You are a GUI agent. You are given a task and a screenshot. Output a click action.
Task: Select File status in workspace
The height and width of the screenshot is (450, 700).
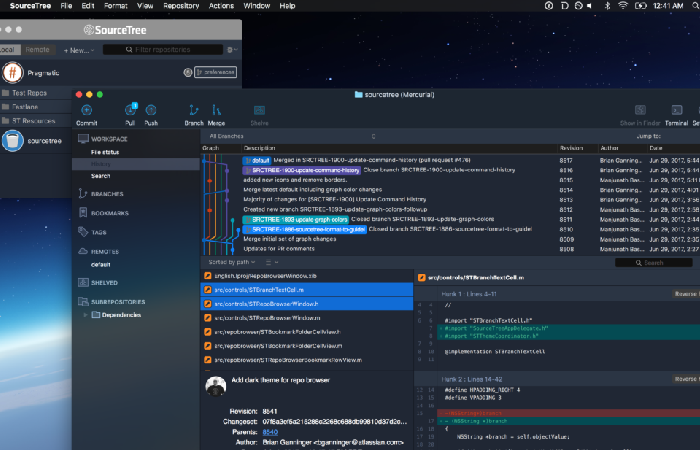point(105,152)
